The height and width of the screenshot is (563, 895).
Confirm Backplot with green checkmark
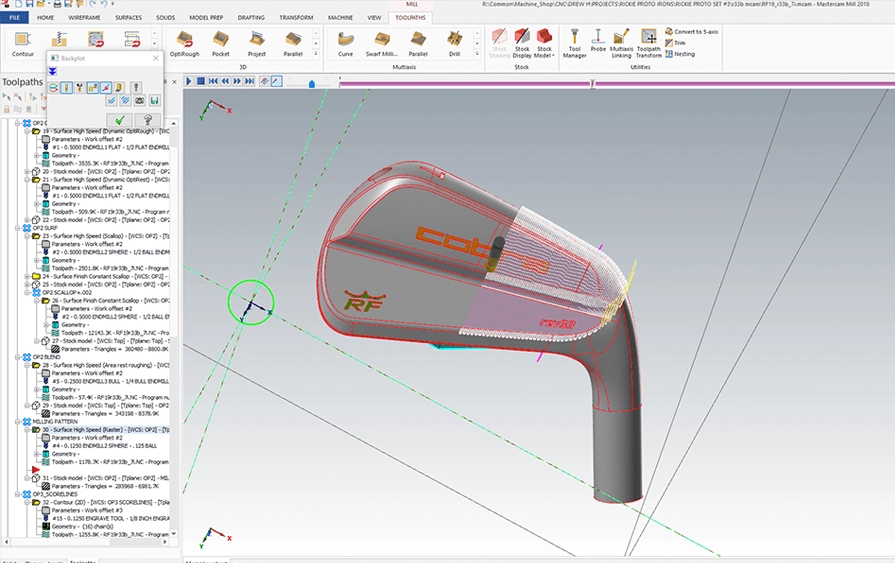(120, 120)
